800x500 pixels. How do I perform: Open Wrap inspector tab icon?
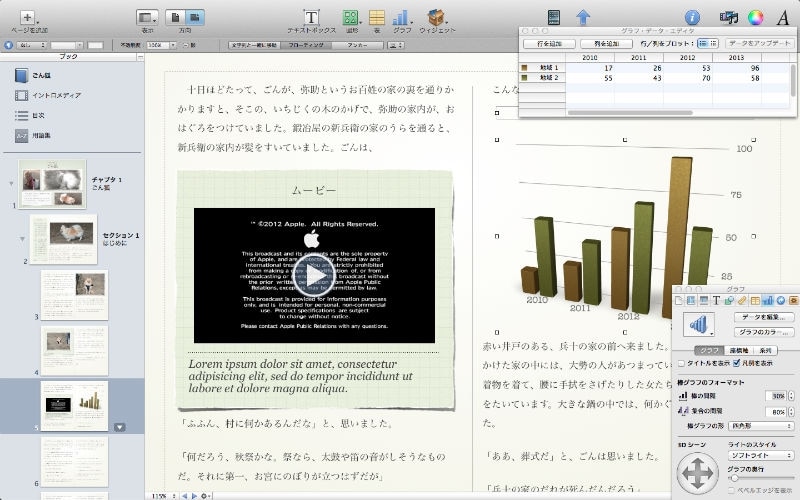[x=704, y=301]
